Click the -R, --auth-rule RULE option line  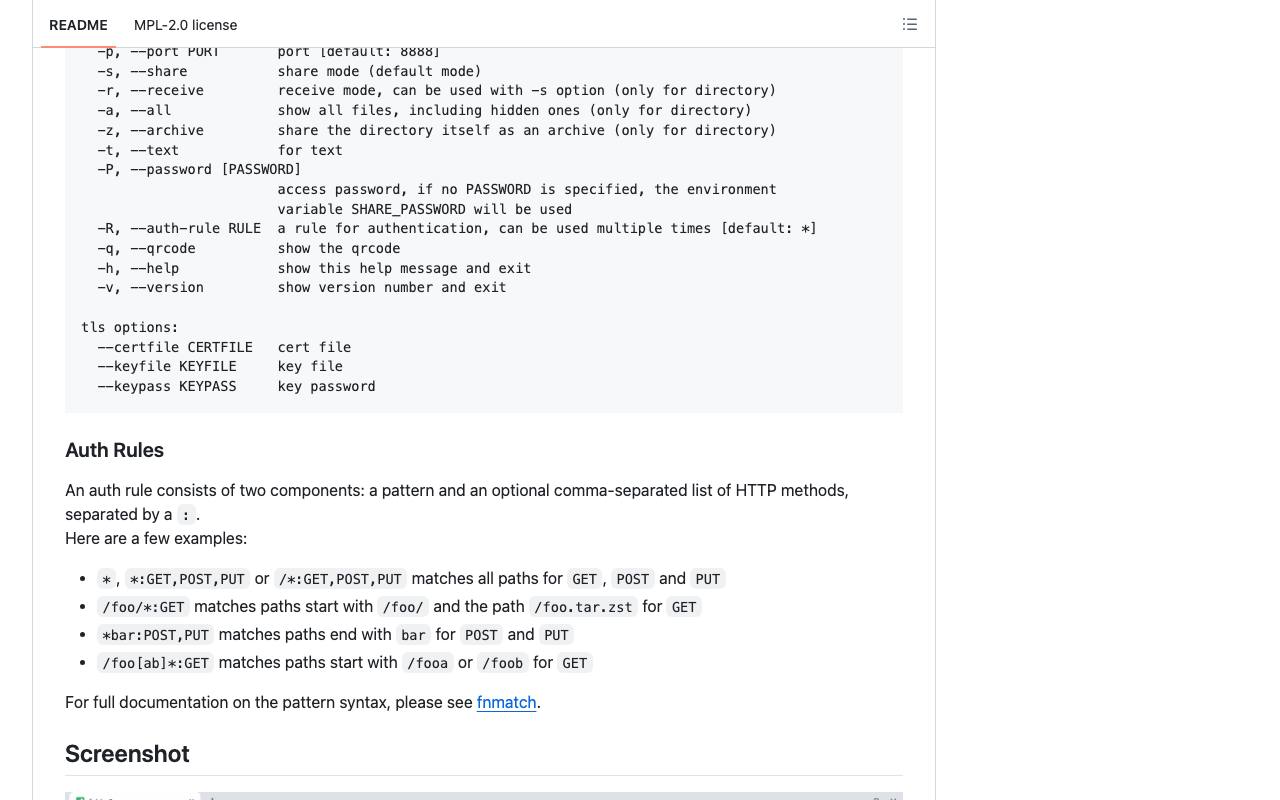(x=457, y=228)
